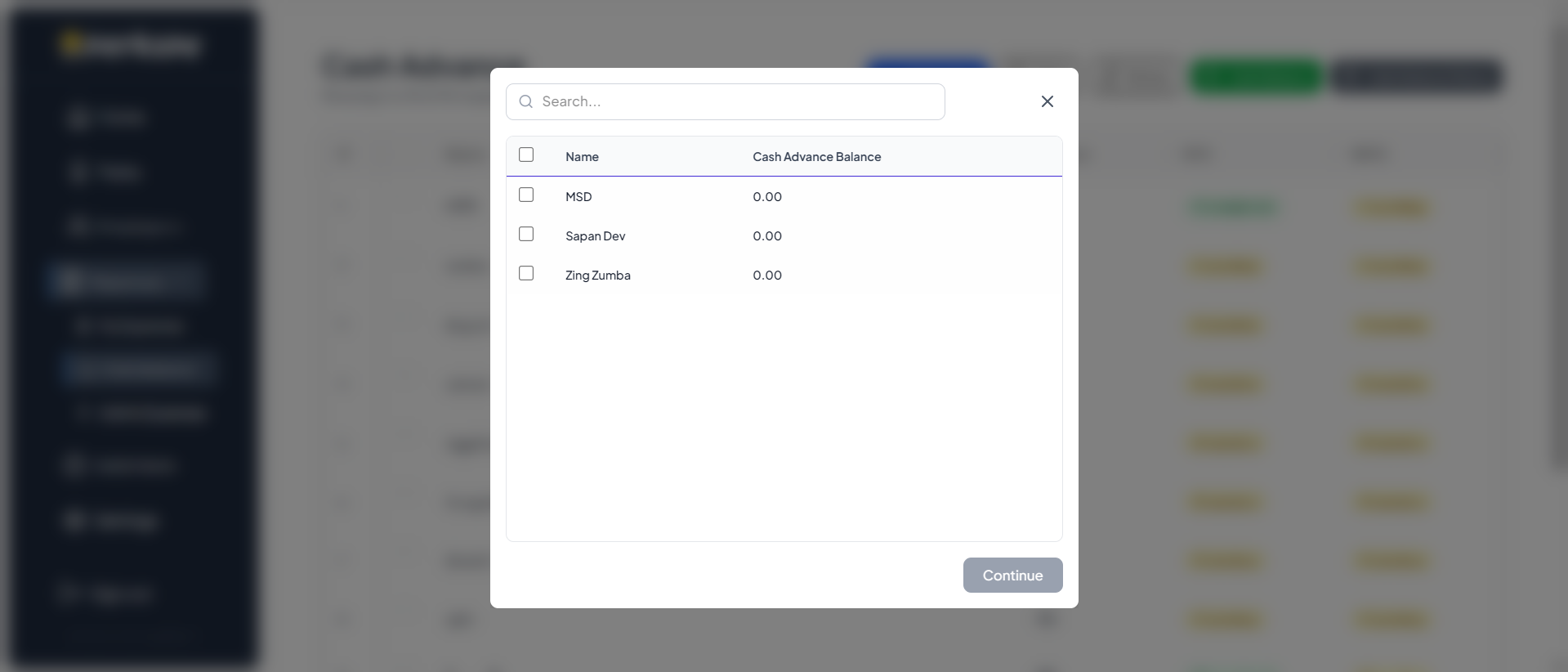1568x672 pixels.
Task: Click the MSD name in the list
Action: [579, 197]
